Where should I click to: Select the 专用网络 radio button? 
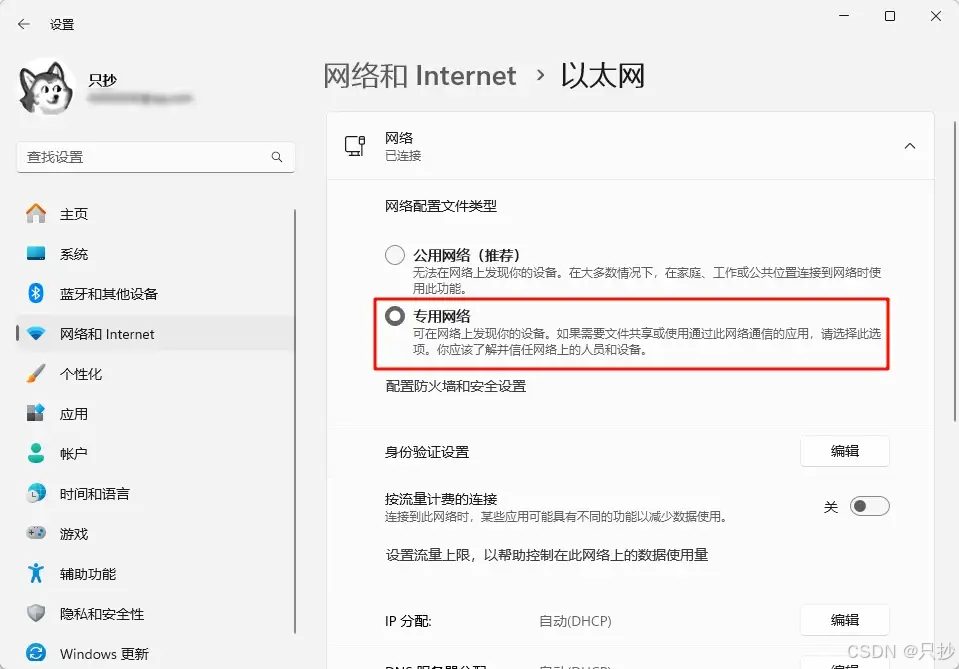coord(394,316)
